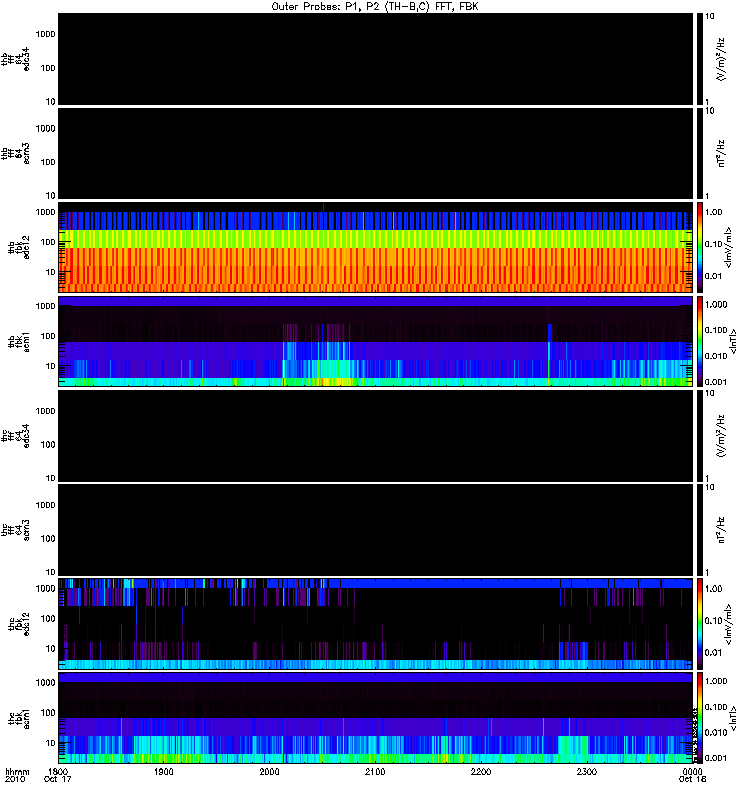Click the 1000 tick label of thc fbk scm1 panel
The width and height of the screenshot is (750, 800).
click(x=45, y=683)
